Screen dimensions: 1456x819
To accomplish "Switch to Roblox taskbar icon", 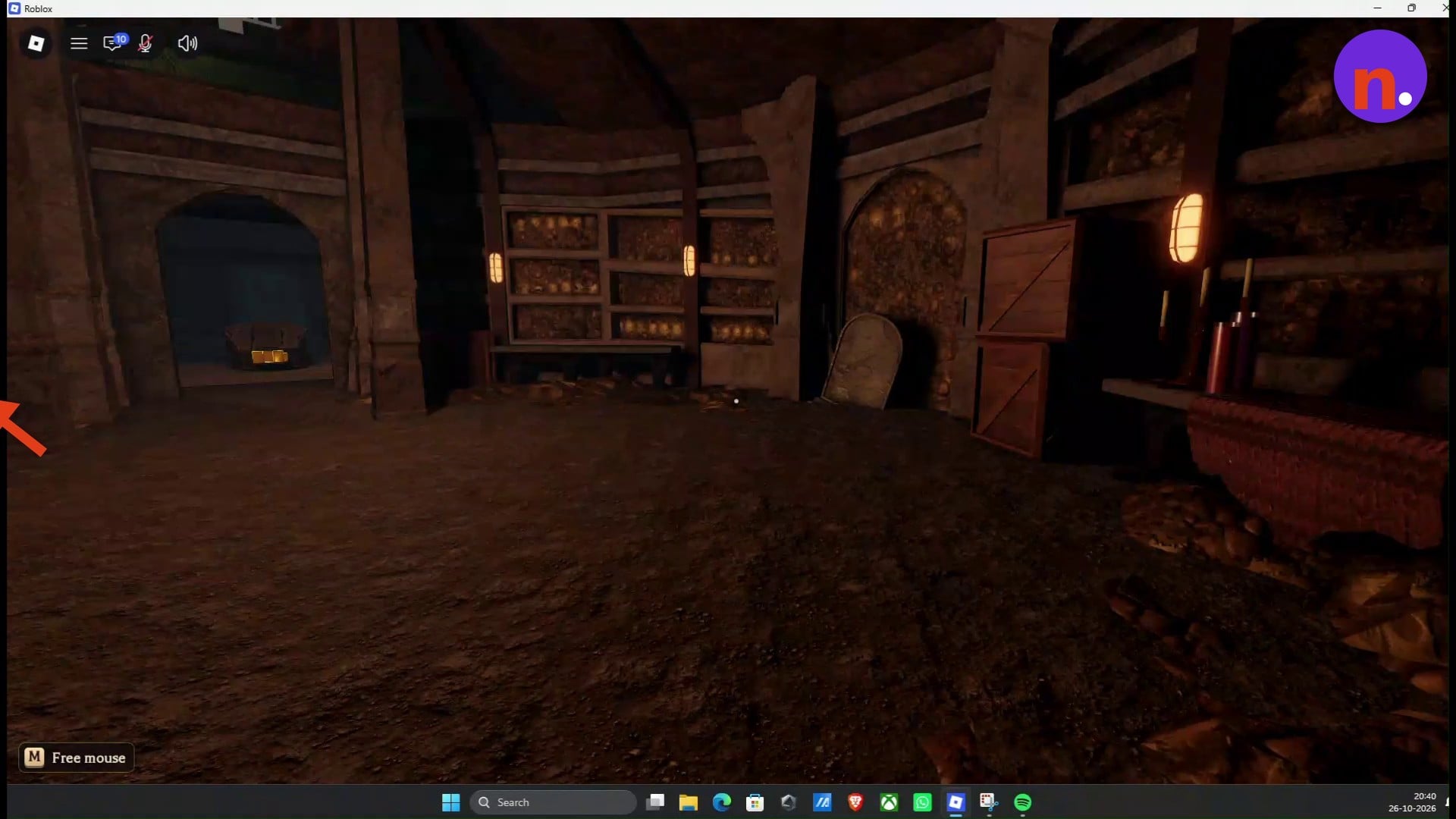I will click(955, 802).
